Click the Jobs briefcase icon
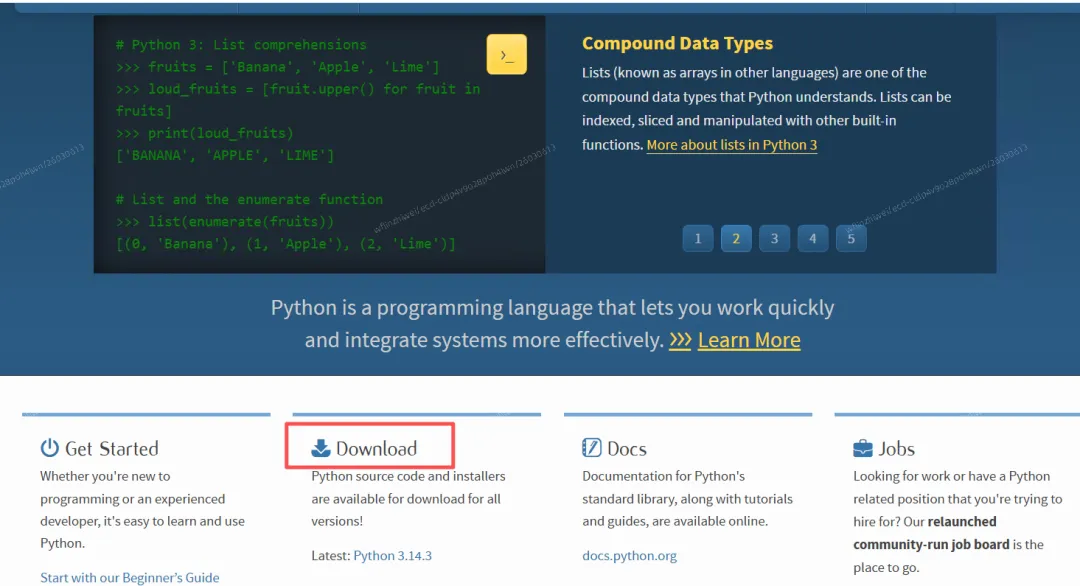This screenshot has width=1080, height=586. coord(863,449)
